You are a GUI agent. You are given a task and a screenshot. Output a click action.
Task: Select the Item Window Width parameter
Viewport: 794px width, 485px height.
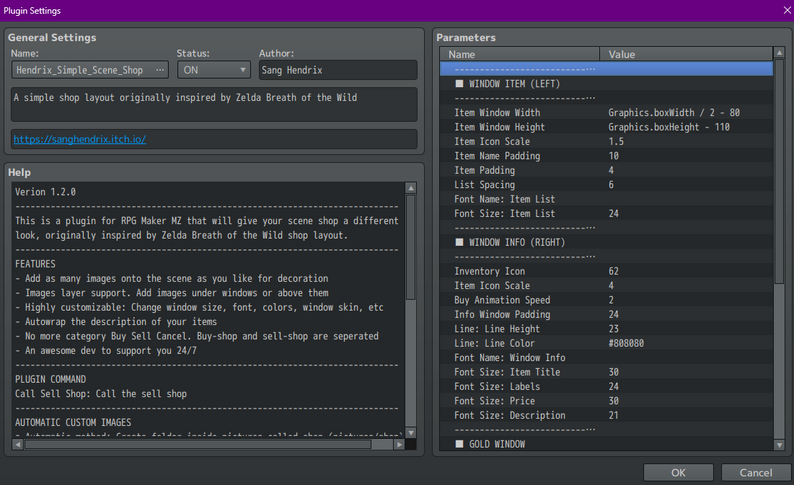click(606, 112)
